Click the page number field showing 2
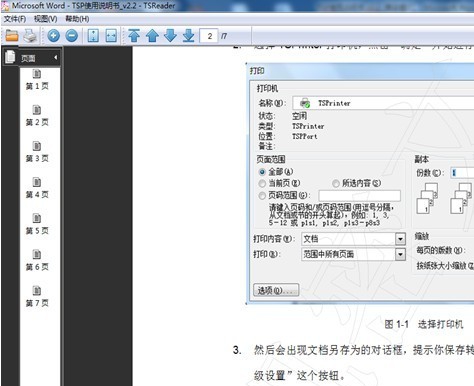 coord(209,36)
